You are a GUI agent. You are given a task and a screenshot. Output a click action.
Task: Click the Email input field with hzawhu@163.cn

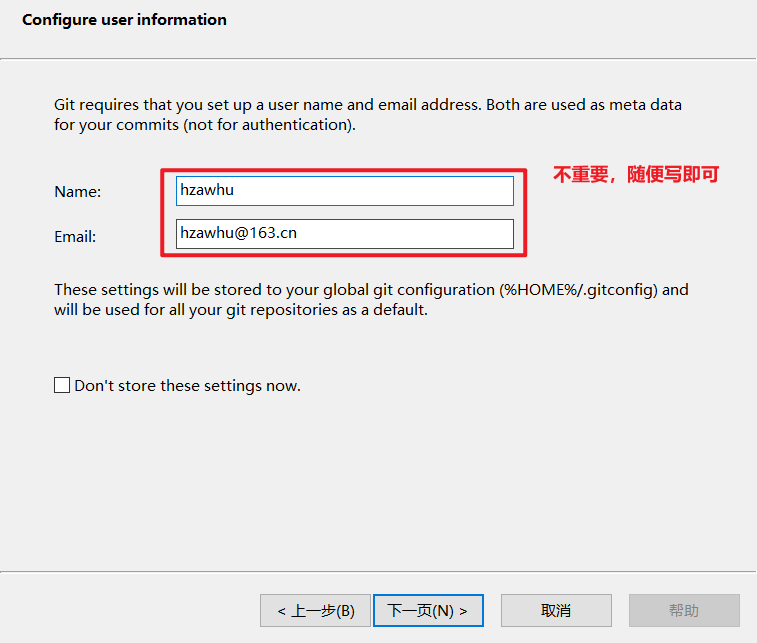tap(345, 234)
